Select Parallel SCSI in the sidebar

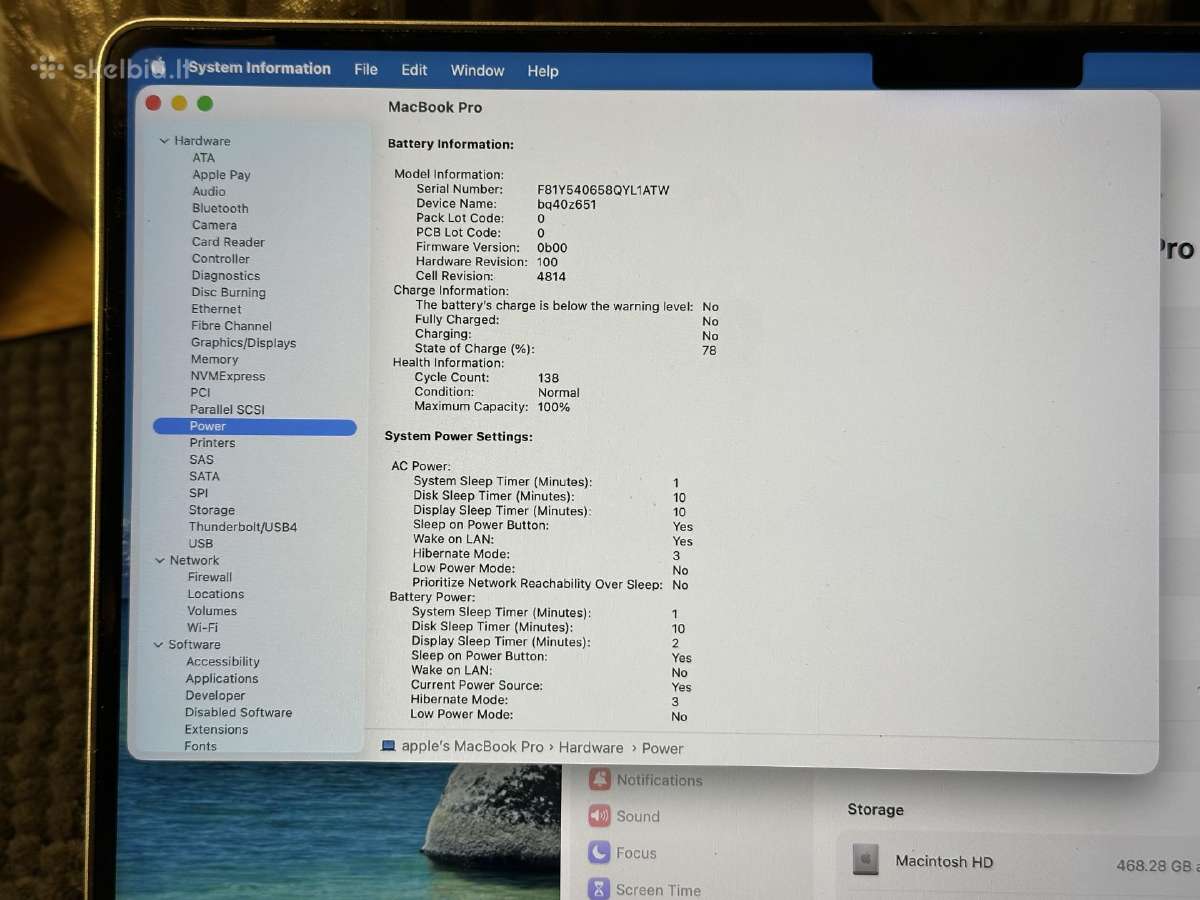[x=227, y=409]
